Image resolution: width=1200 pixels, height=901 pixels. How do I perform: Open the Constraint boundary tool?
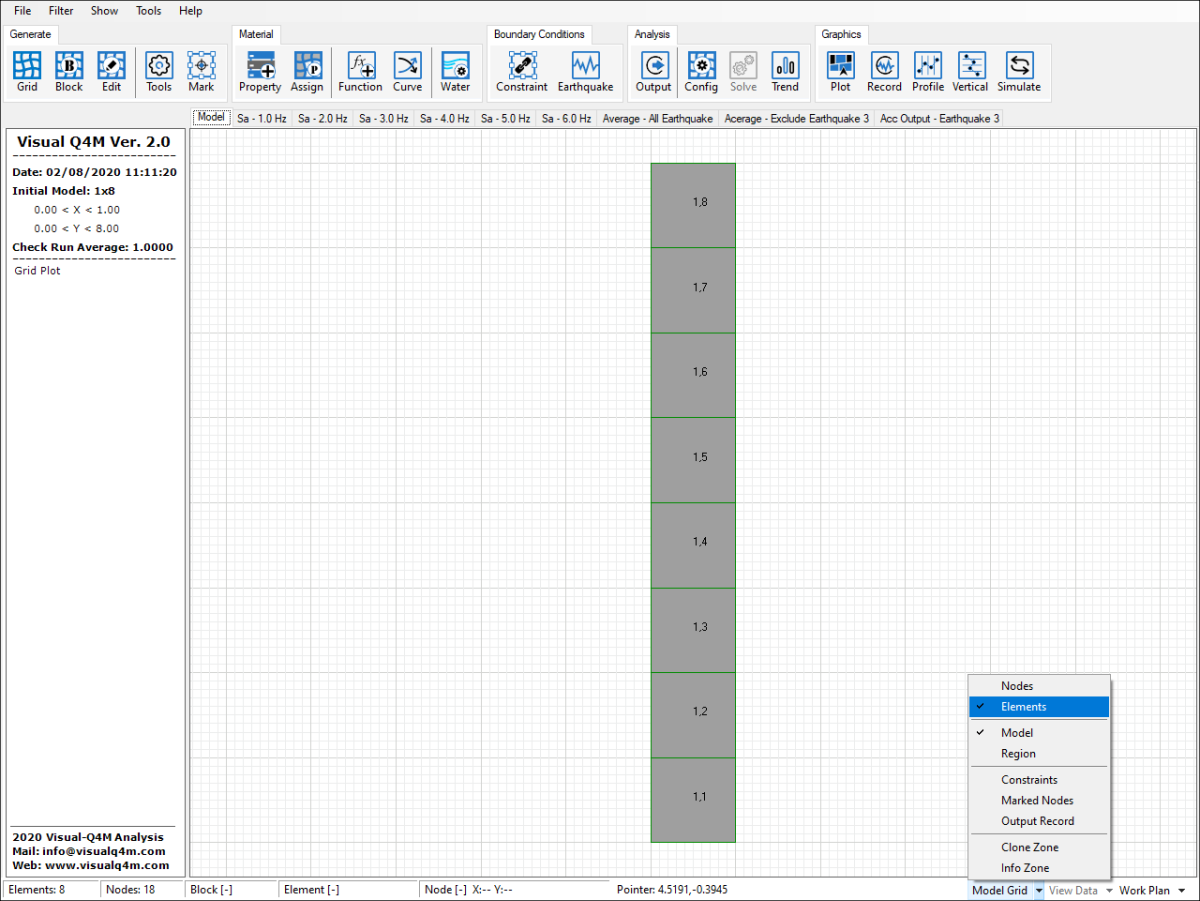coord(522,72)
